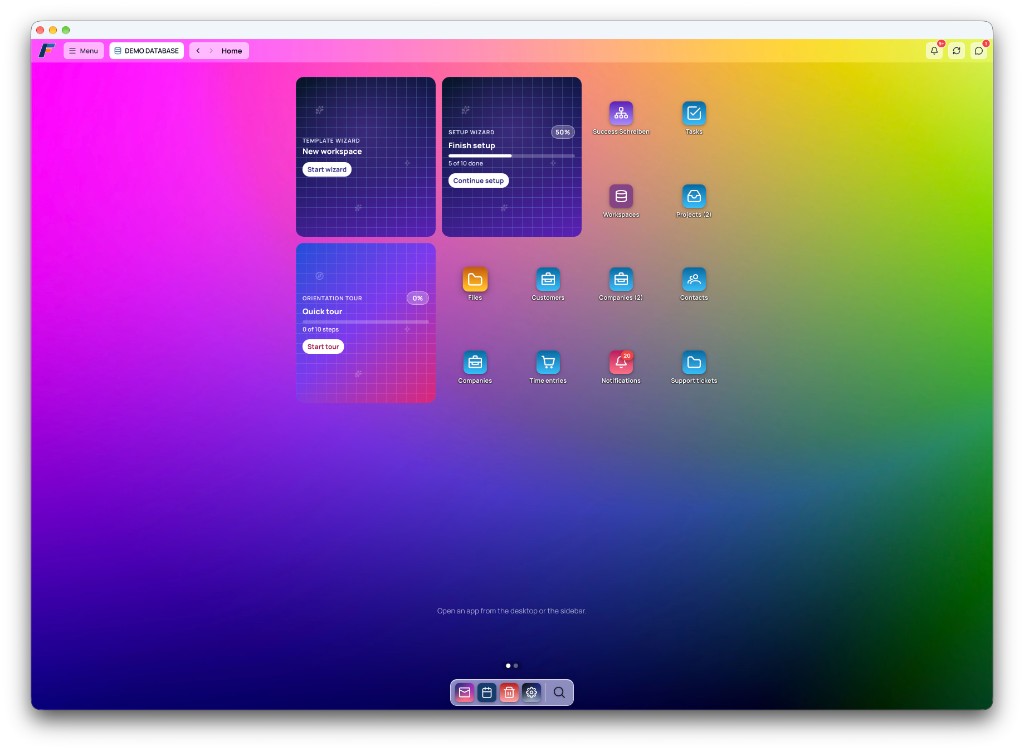Open the calendar icon in the dock
The height and width of the screenshot is (751, 1024).
(x=487, y=692)
